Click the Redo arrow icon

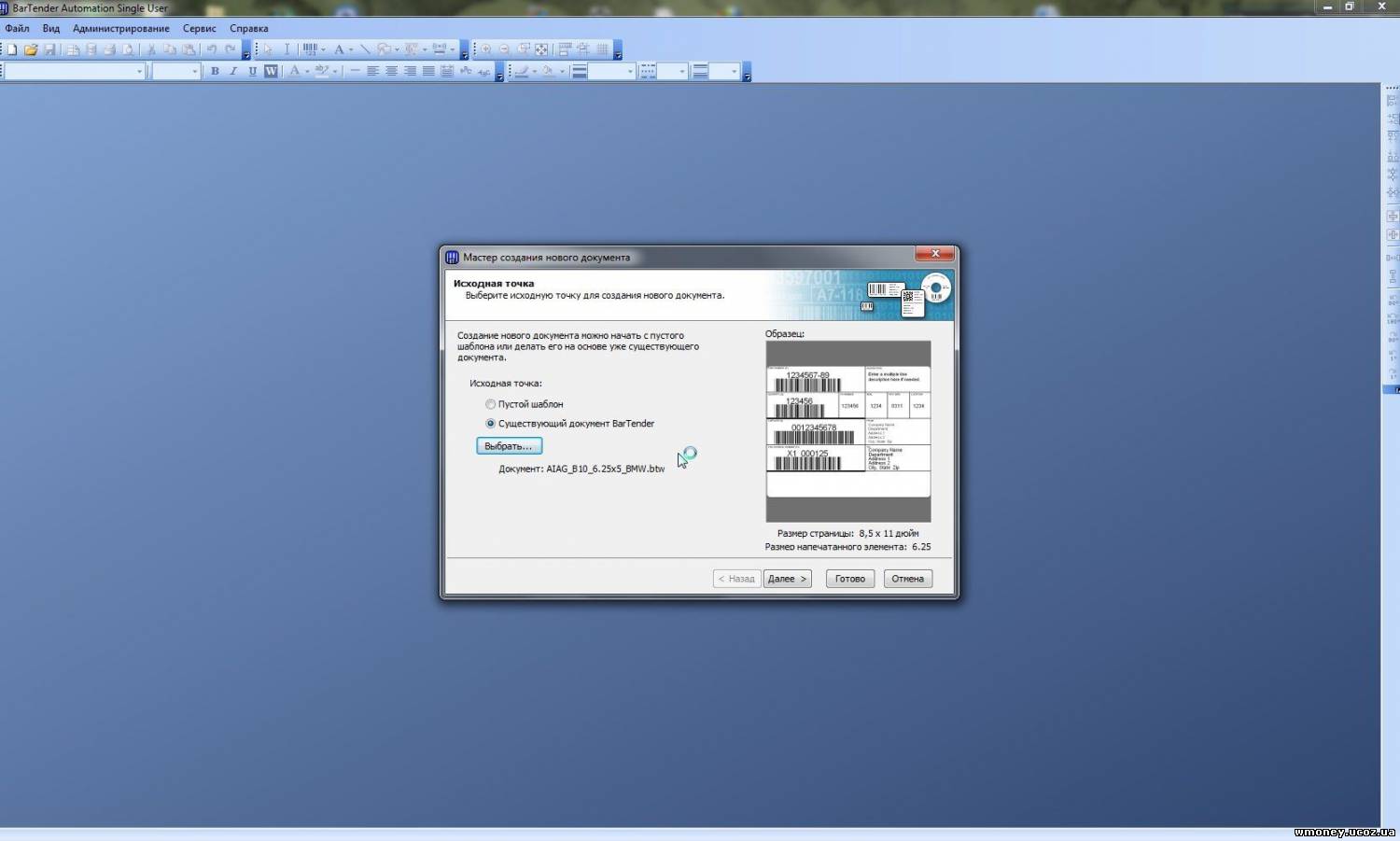pyautogui.click(x=231, y=49)
